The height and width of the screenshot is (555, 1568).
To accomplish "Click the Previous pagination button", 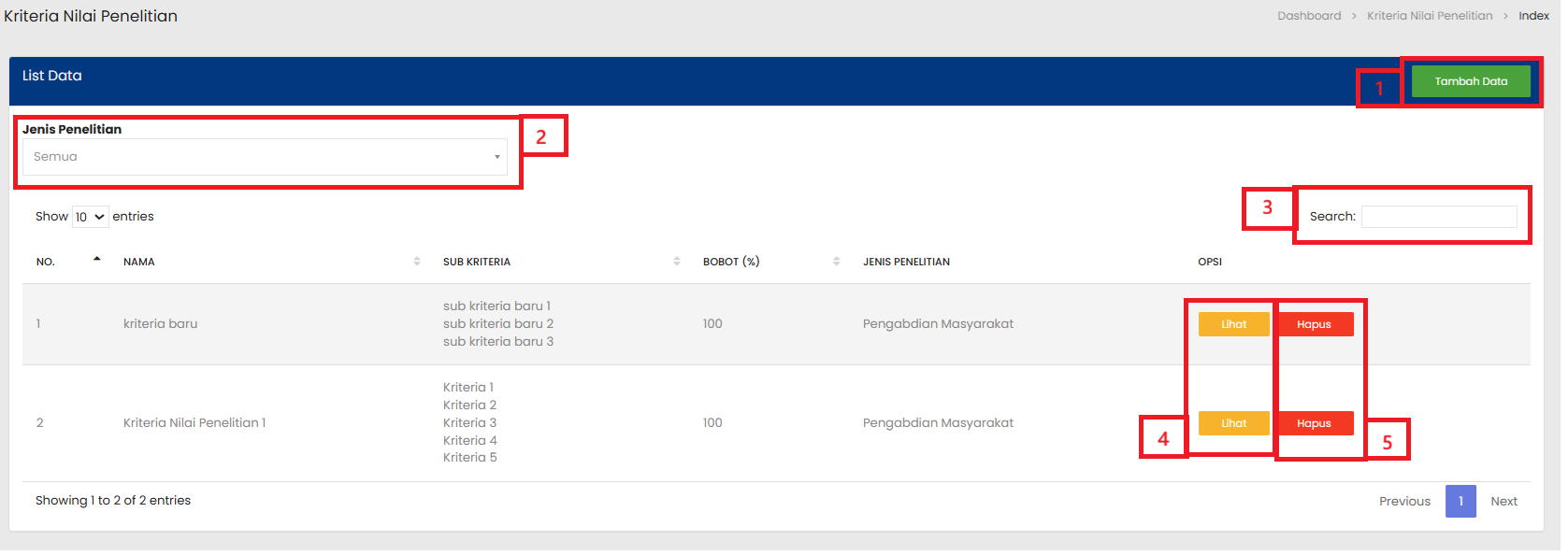I will [1403, 502].
